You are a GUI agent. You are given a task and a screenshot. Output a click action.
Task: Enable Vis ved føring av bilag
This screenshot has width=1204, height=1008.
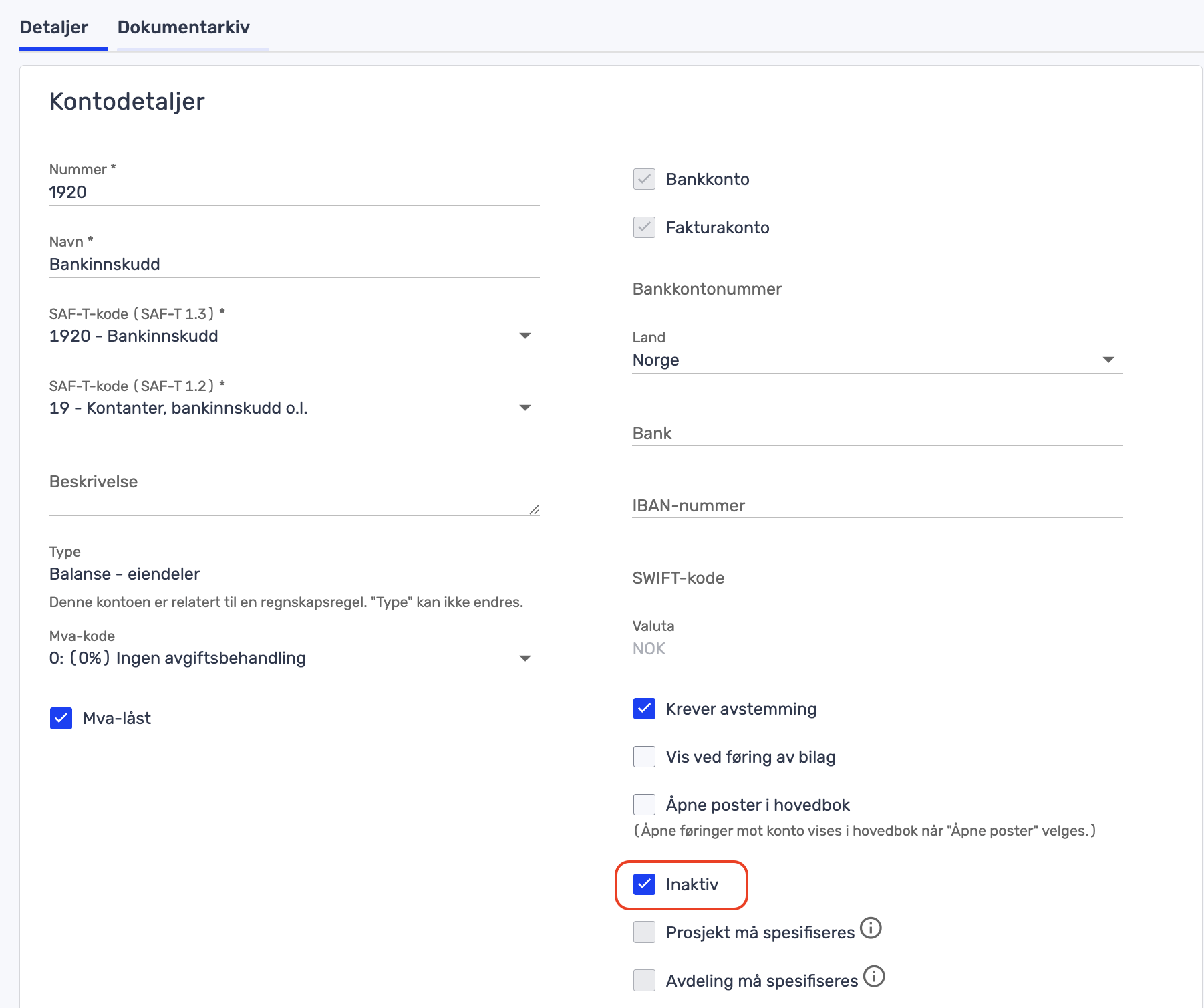click(x=644, y=757)
